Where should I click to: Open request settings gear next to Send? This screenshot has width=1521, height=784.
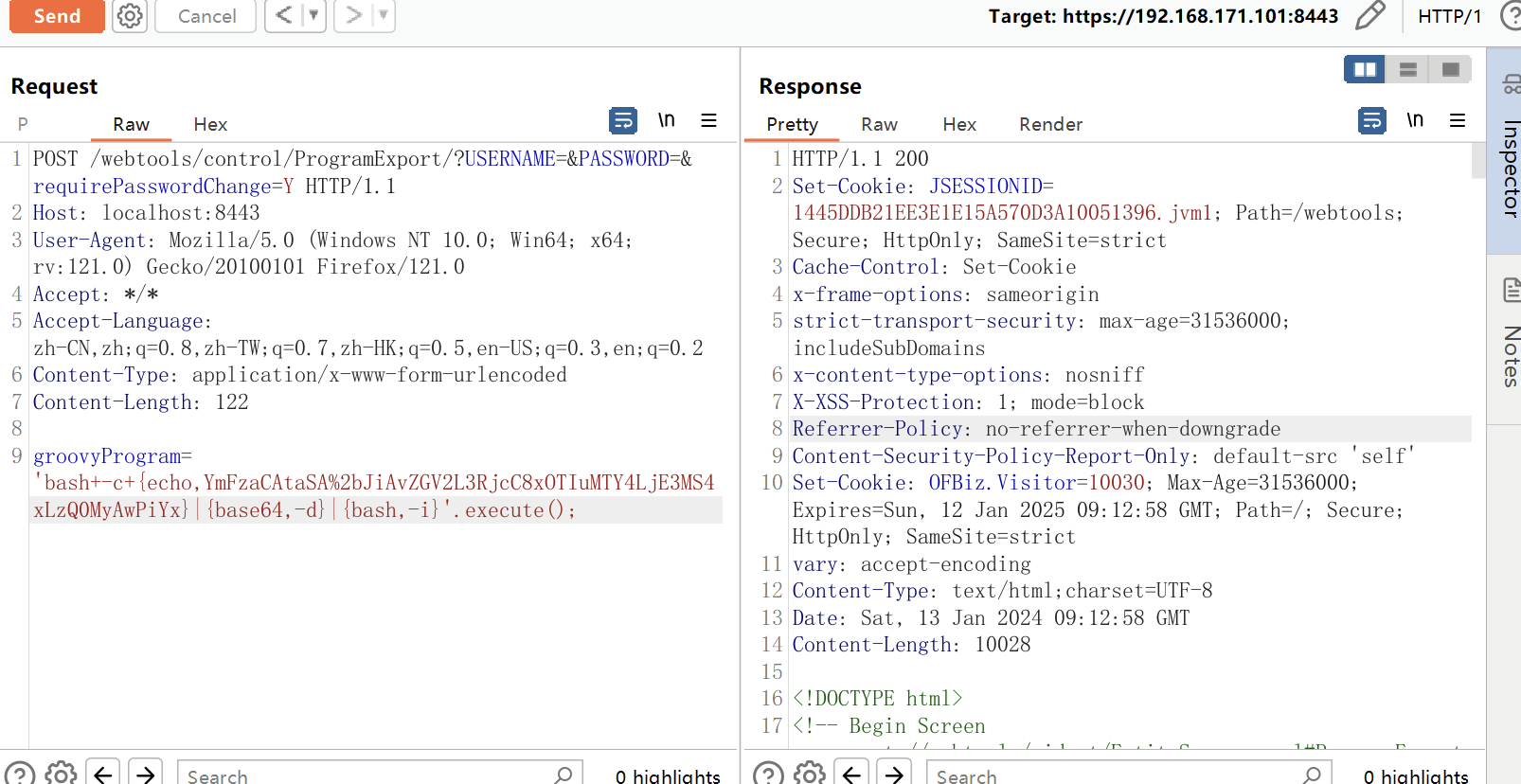click(x=130, y=16)
